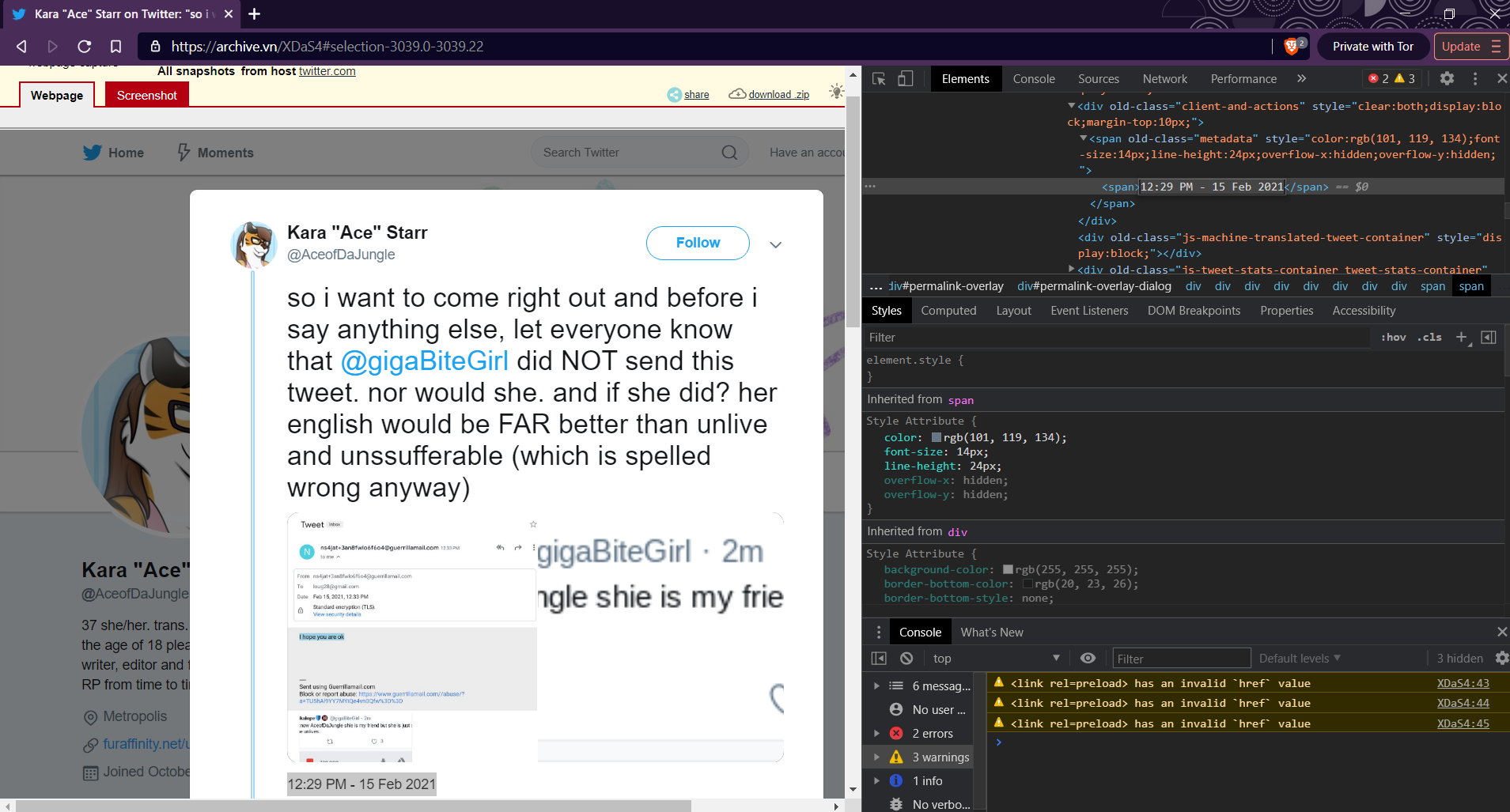This screenshot has height=812, width=1510.
Task: Open the What's New drawer tab
Action: [992, 632]
